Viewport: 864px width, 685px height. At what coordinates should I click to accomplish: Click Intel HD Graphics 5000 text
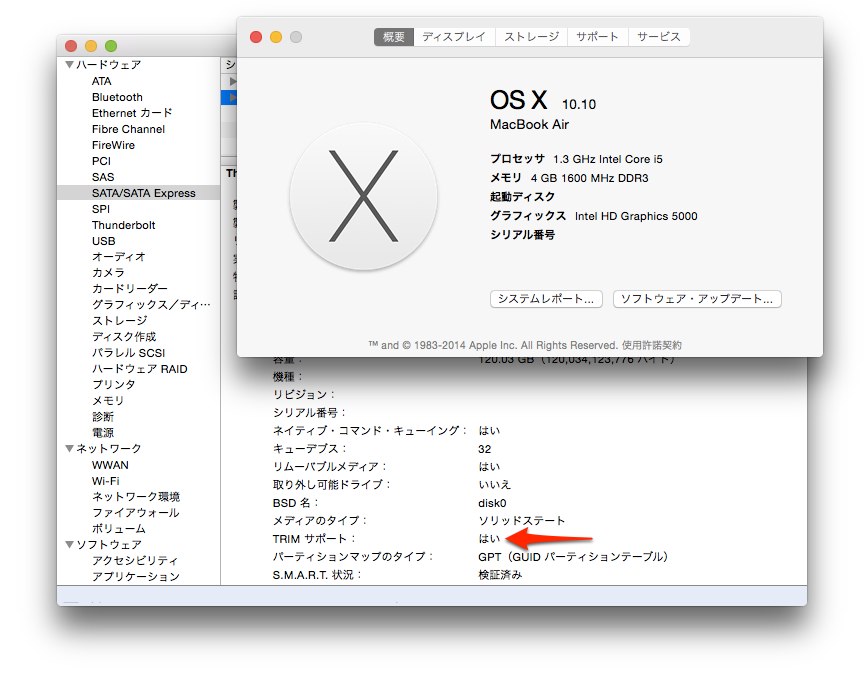click(x=636, y=216)
